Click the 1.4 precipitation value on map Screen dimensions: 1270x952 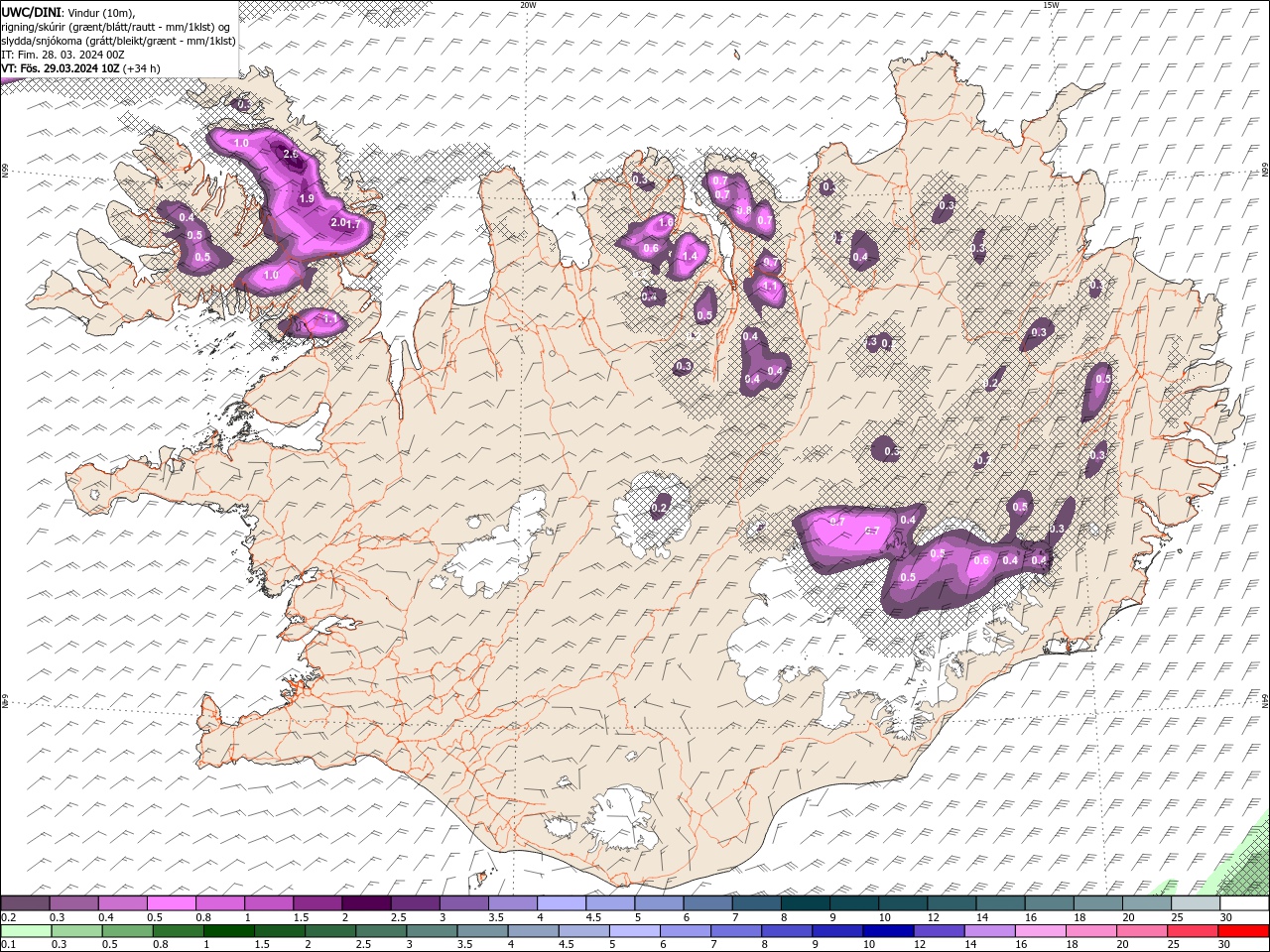pyautogui.click(x=690, y=256)
